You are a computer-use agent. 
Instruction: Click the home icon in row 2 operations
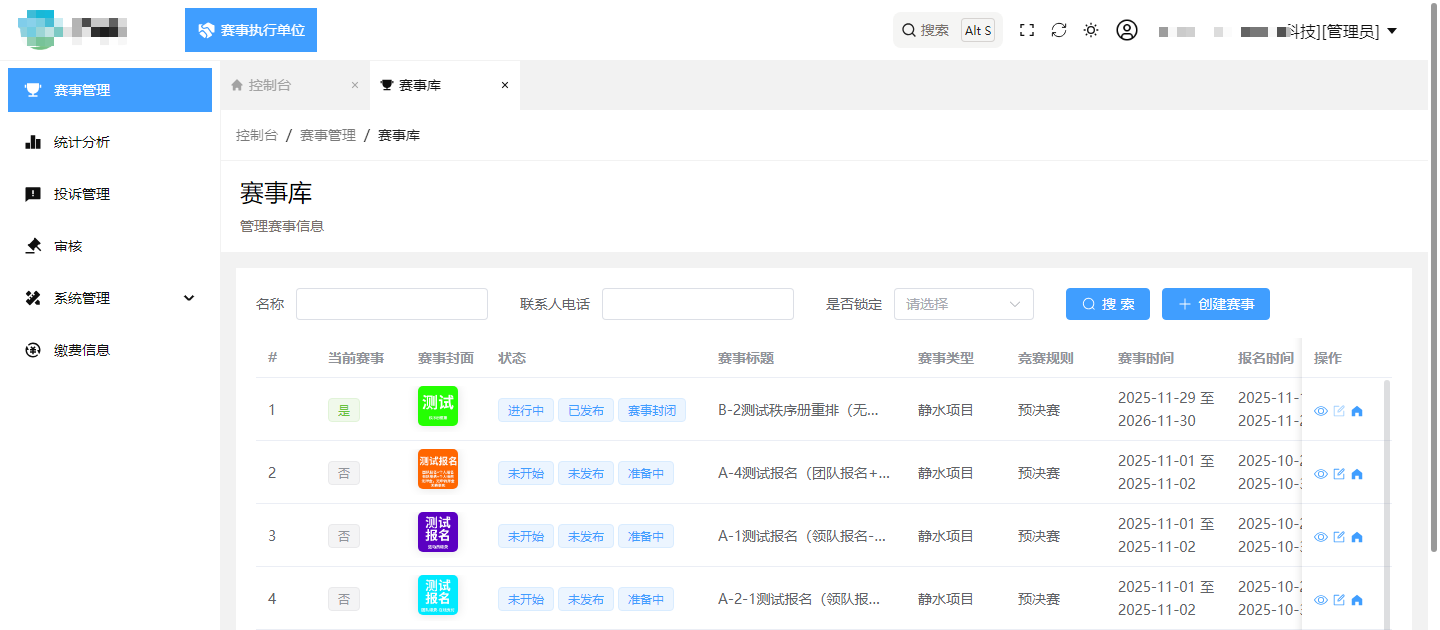pos(1357,473)
